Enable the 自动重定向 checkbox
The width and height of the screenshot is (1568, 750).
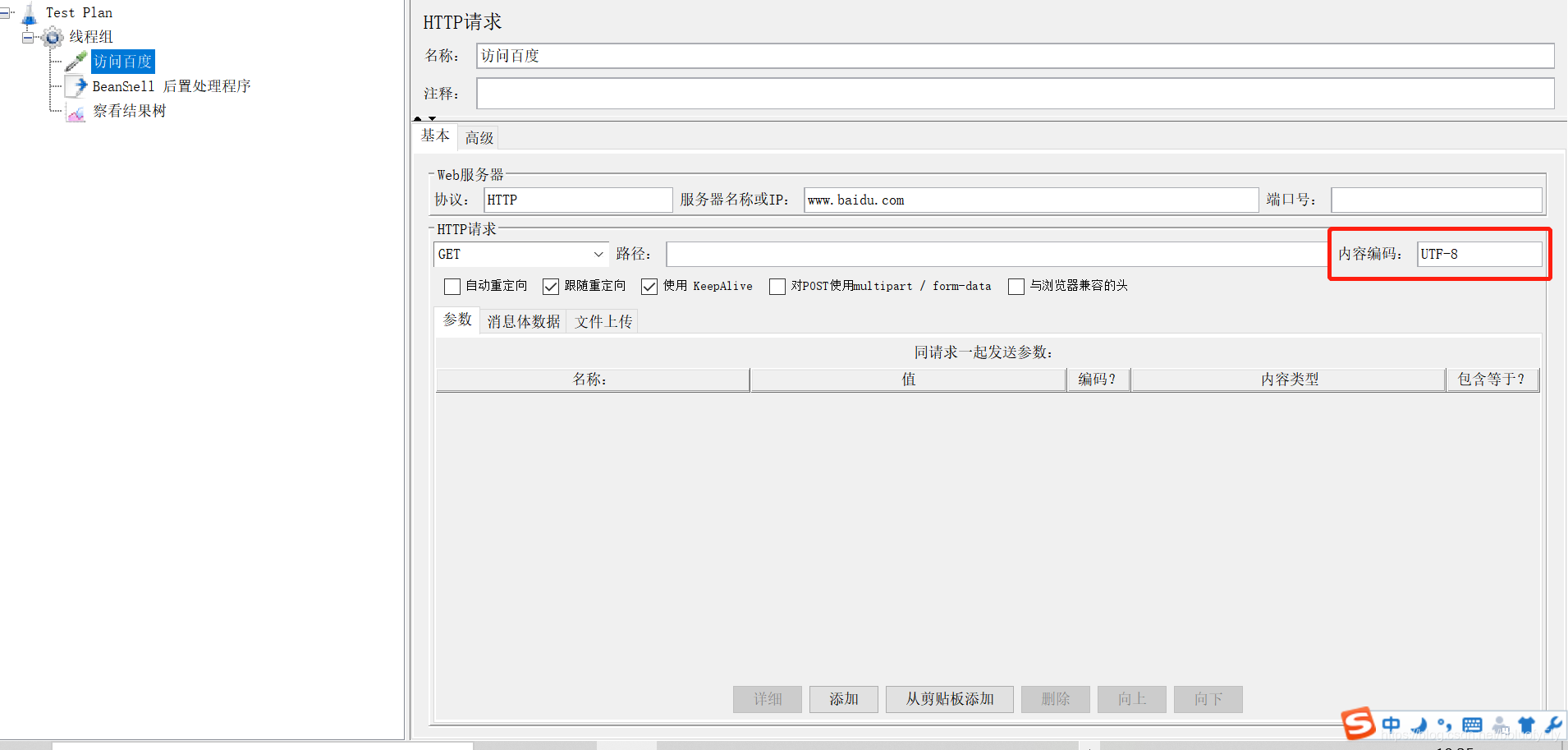coord(452,286)
